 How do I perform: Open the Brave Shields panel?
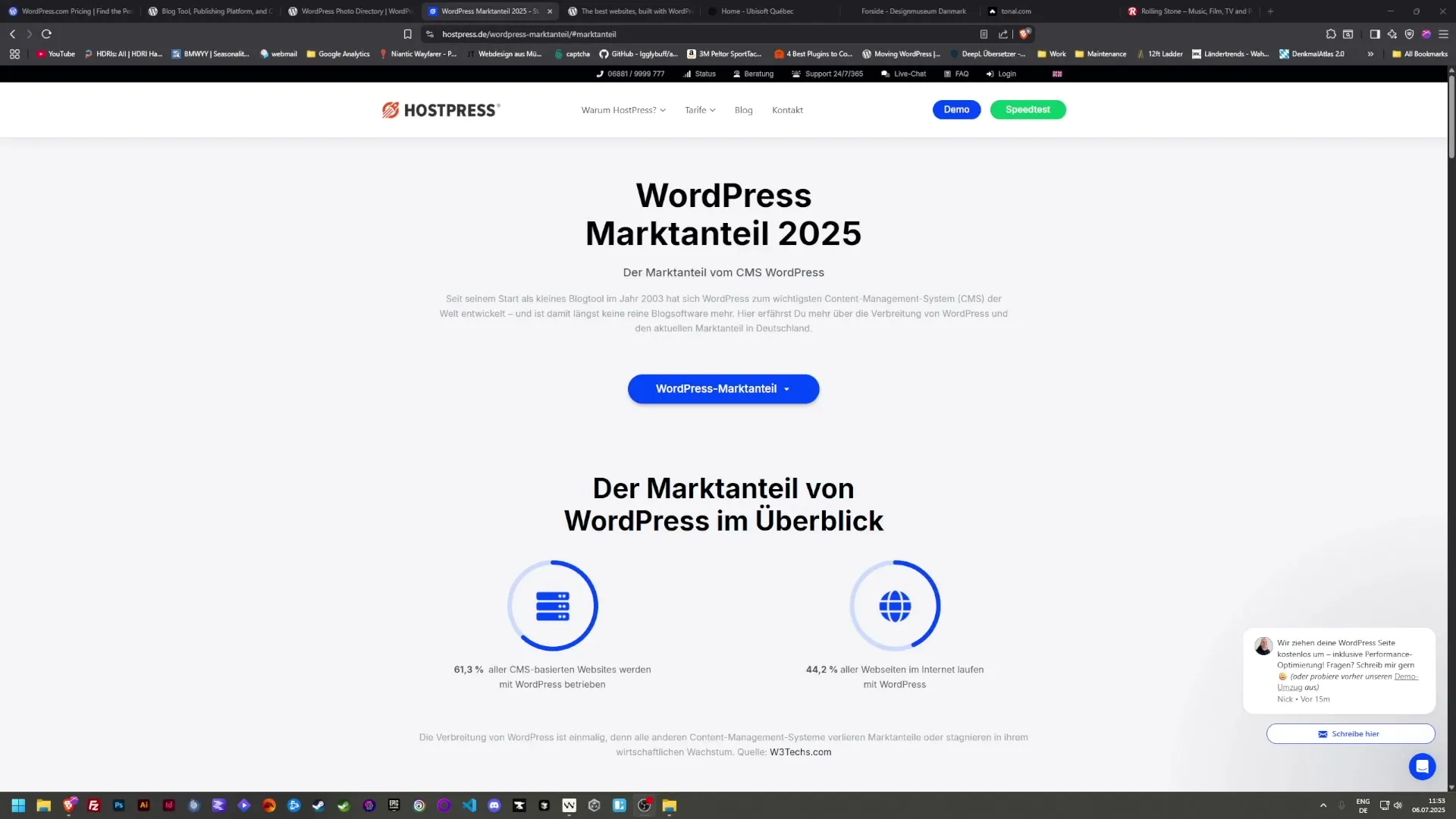(1409, 34)
